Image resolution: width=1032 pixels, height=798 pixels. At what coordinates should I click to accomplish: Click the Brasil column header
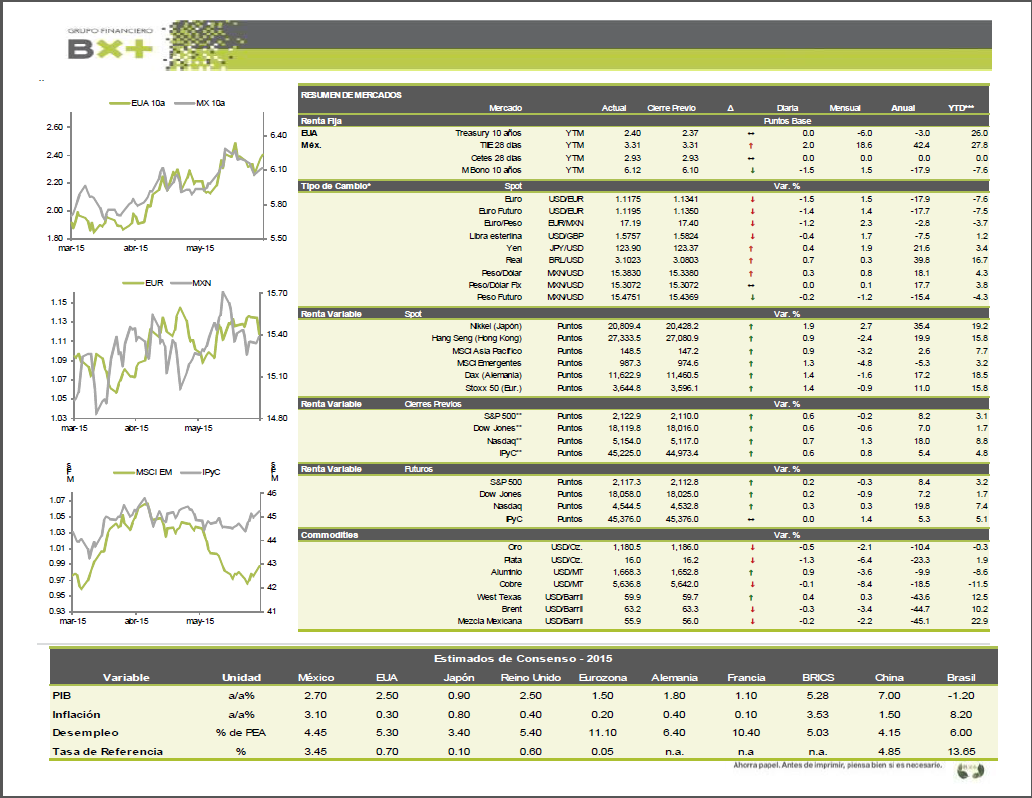tap(961, 678)
